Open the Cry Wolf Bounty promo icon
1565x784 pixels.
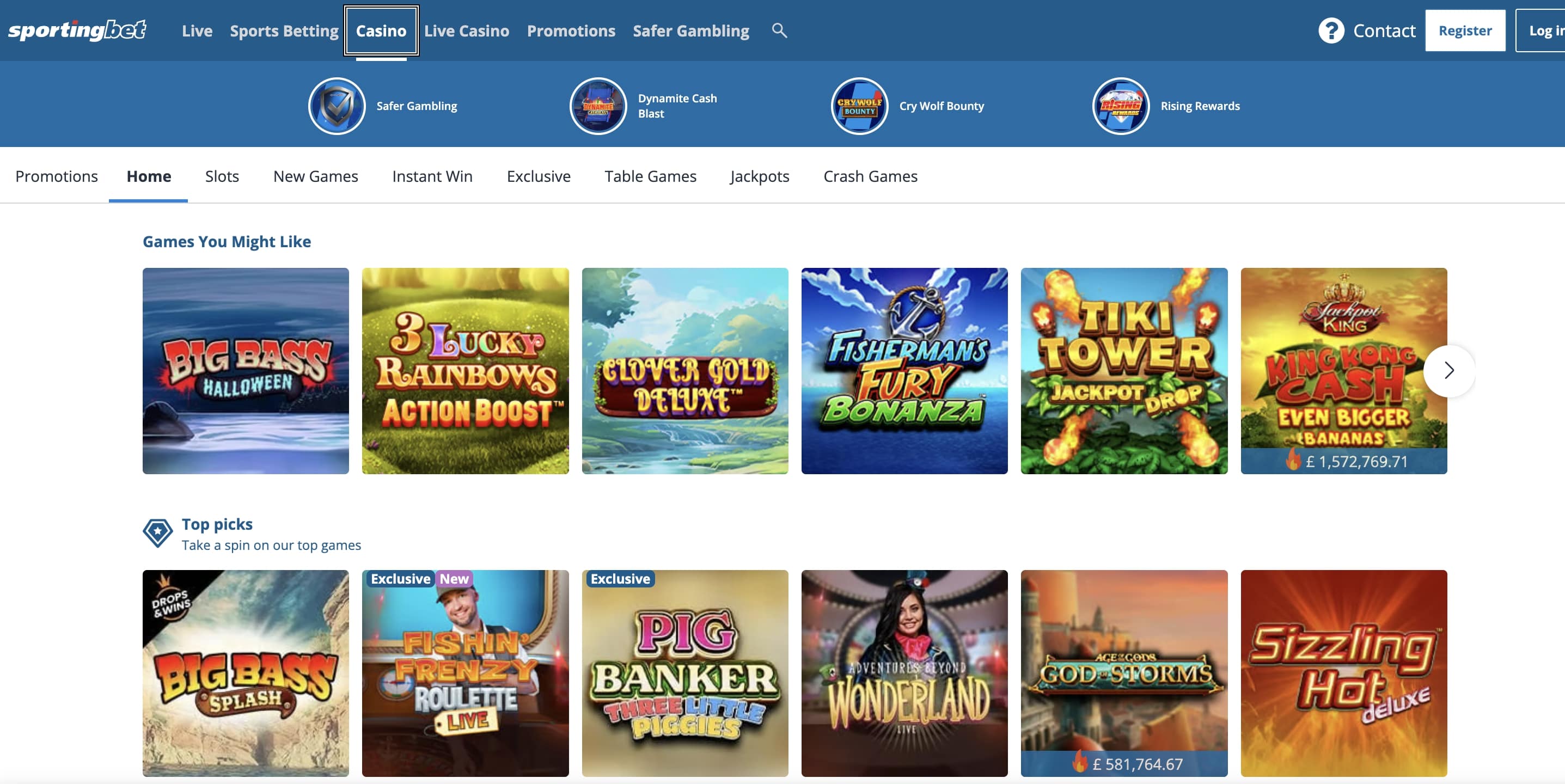[x=859, y=106]
